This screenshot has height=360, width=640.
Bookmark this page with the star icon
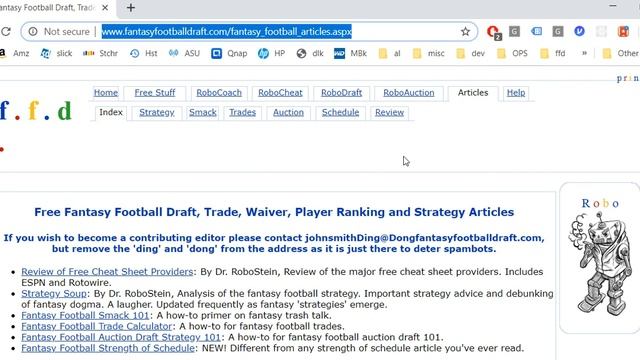coord(465,31)
